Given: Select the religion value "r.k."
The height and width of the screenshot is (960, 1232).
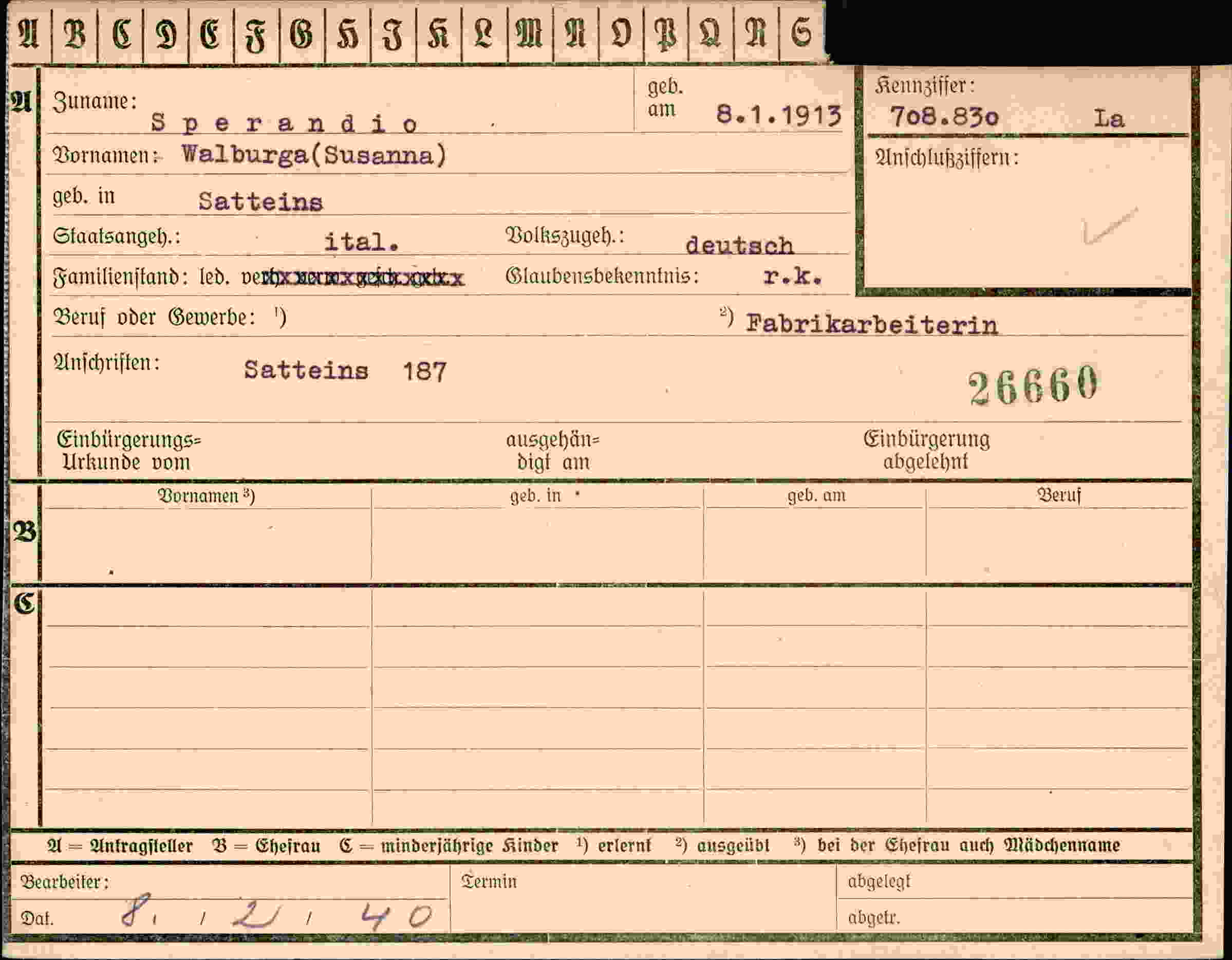Looking at the screenshot, I should click(793, 276).
